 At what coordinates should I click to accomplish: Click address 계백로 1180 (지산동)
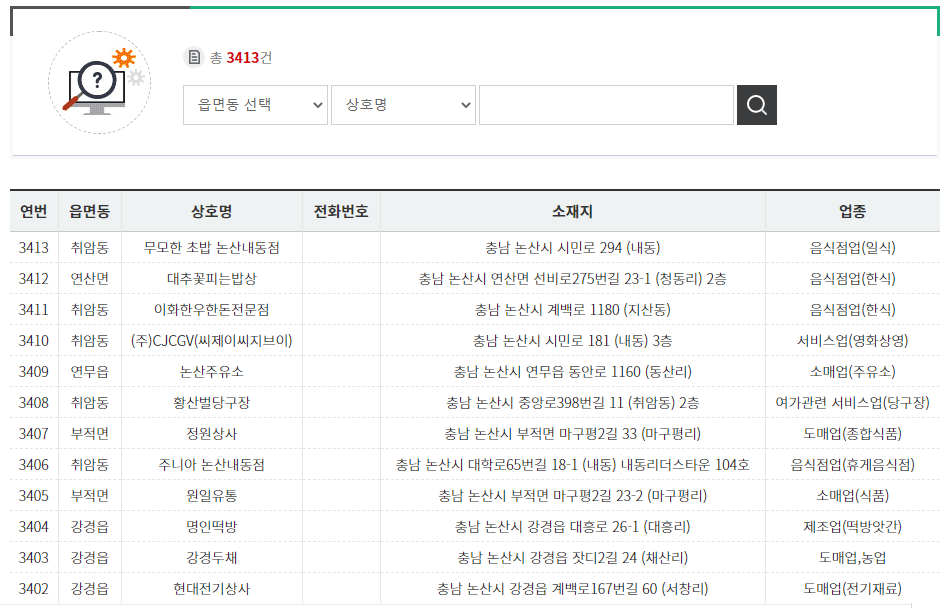pyautogui.click(x=573, y=310)
